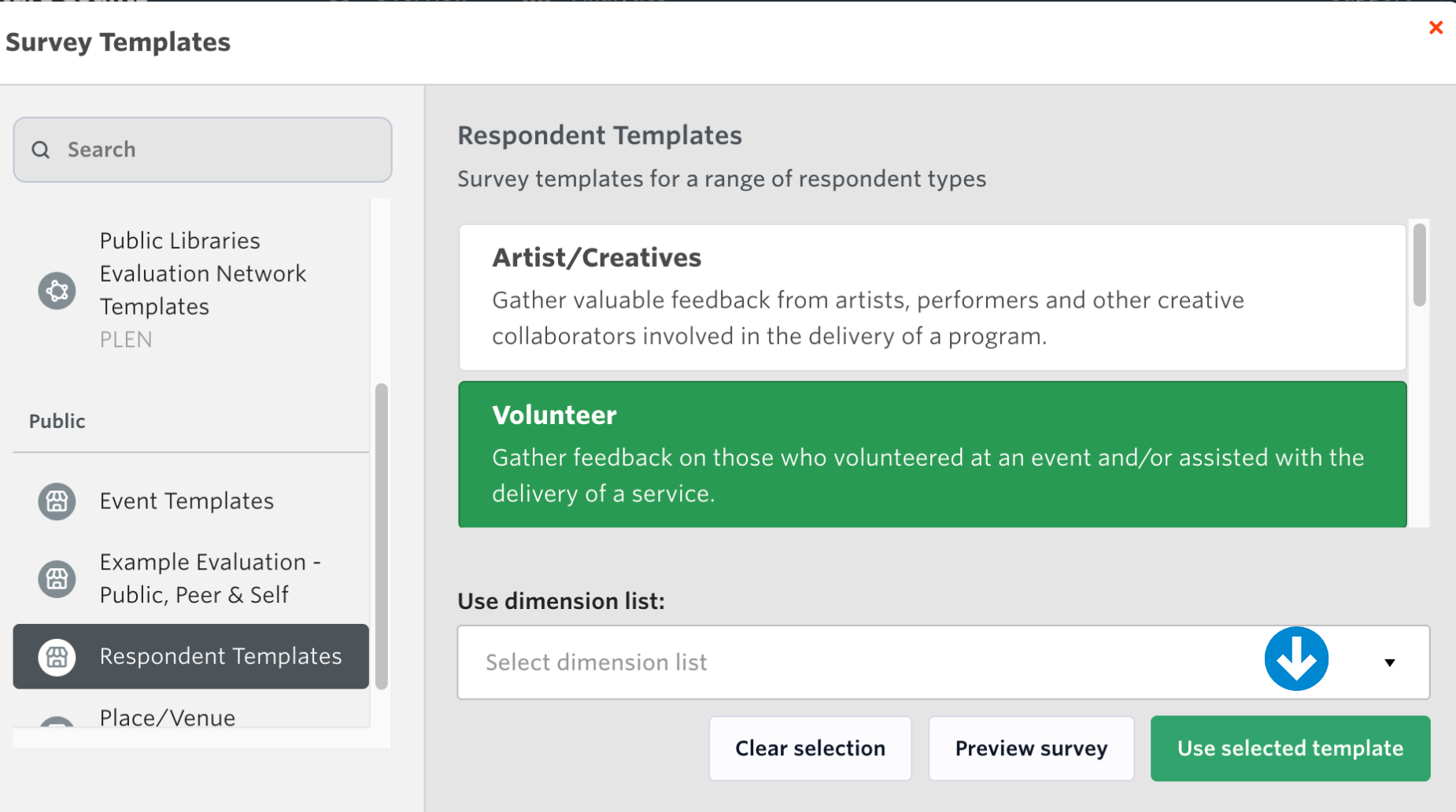Click the blue down-arrow circle icon
This screenshot has width=1456, height=812.
click(x=1295, y=659)
